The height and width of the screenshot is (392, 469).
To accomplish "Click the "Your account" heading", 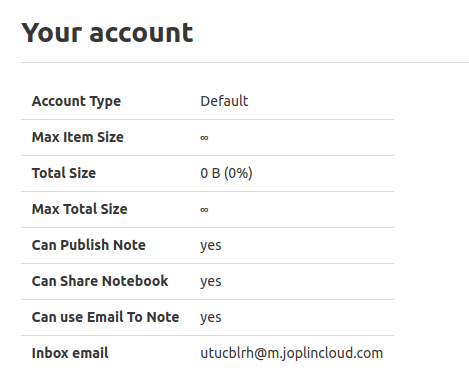I will (107, 33).
